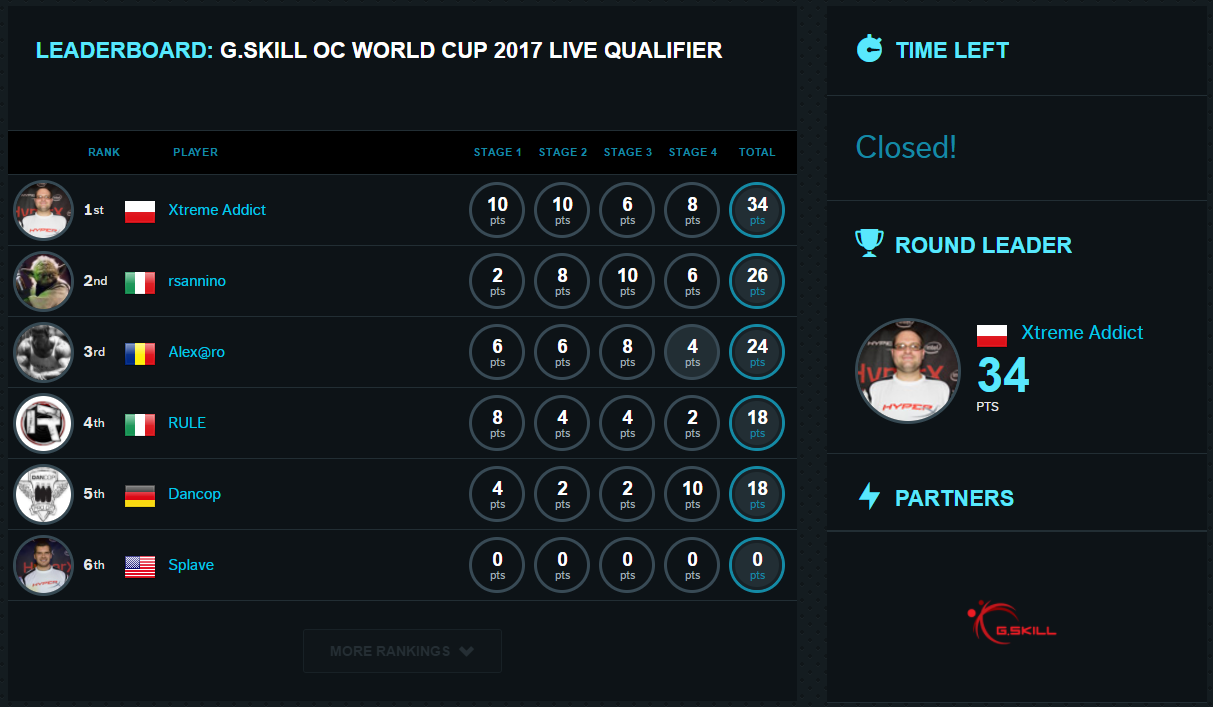Viewport: 1213px width, 707px height.
Task: Click the round leader's portrait photo
Action: coord(907,370)
